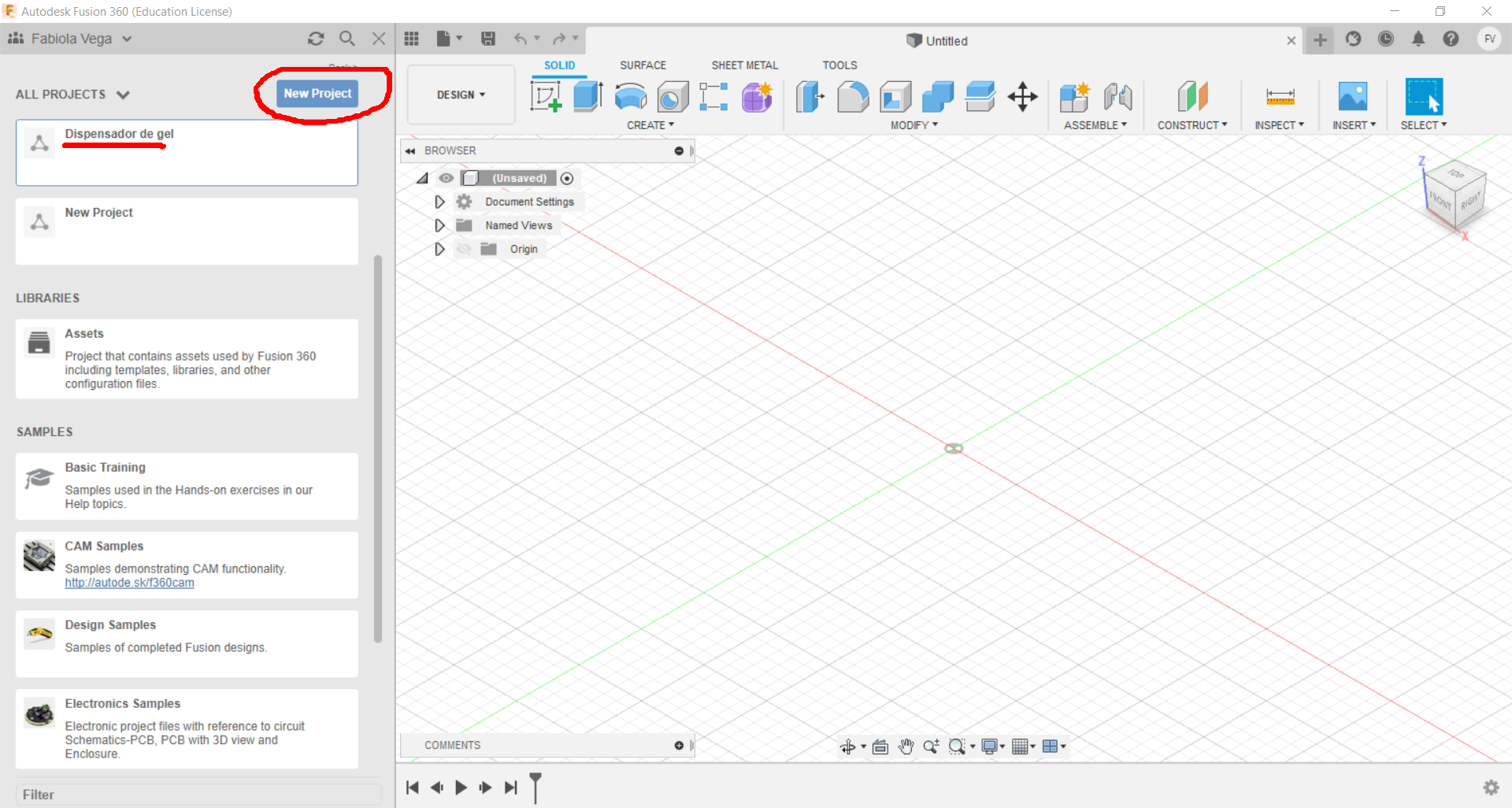Viewport: 1512px width, 808px height.
Task: Toggle visibility of the Origin folder
Action: [464, 249]
